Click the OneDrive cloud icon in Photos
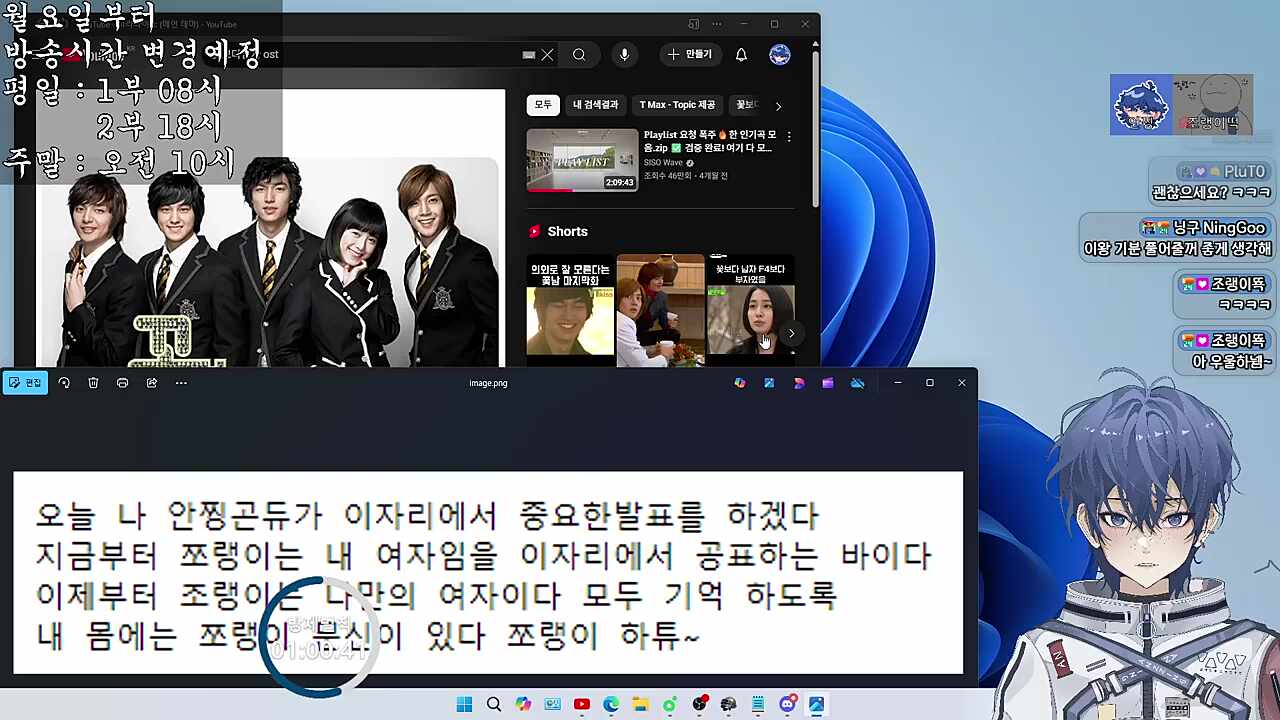Screen dimensions: 1280x720 click(858, 383)
